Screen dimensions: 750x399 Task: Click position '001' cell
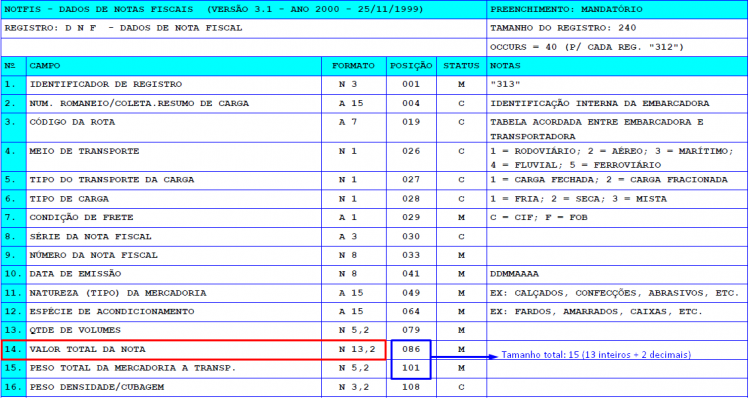pos(411,85)
